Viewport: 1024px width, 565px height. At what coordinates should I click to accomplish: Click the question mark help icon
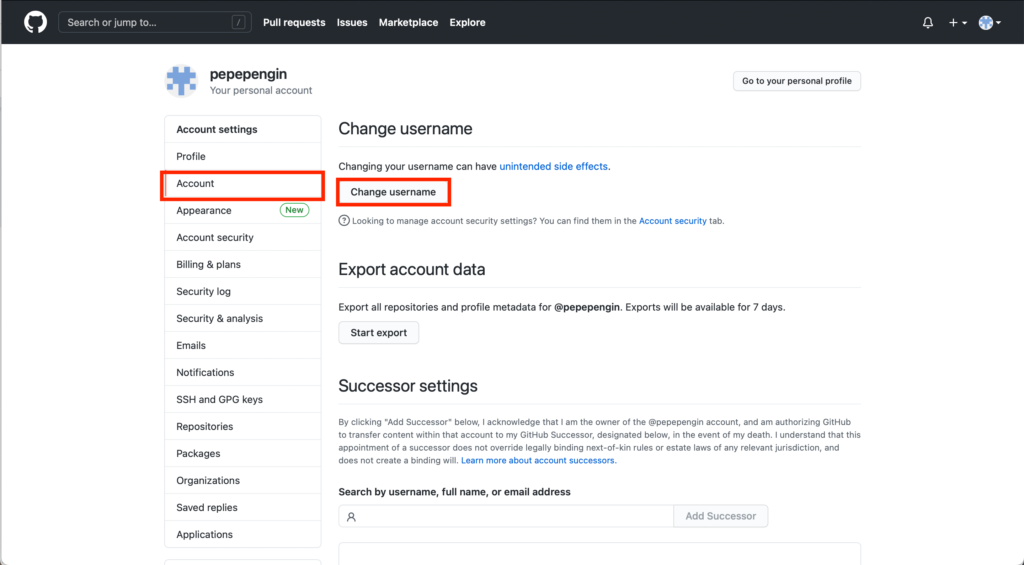coord(344,221)
